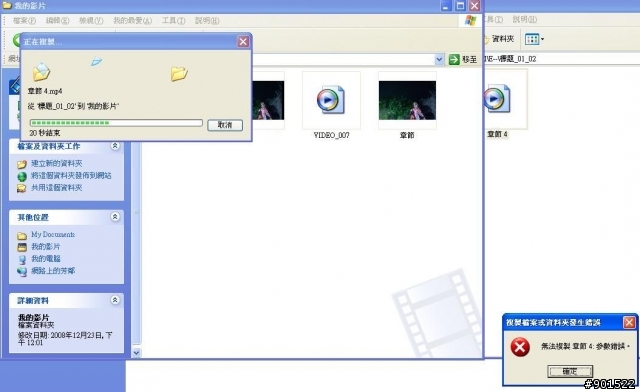Image resolution: width=640 pixels, height=392 pixels.
Task: Cancel the copy with the 取消 button
Action: pos(225,125)
